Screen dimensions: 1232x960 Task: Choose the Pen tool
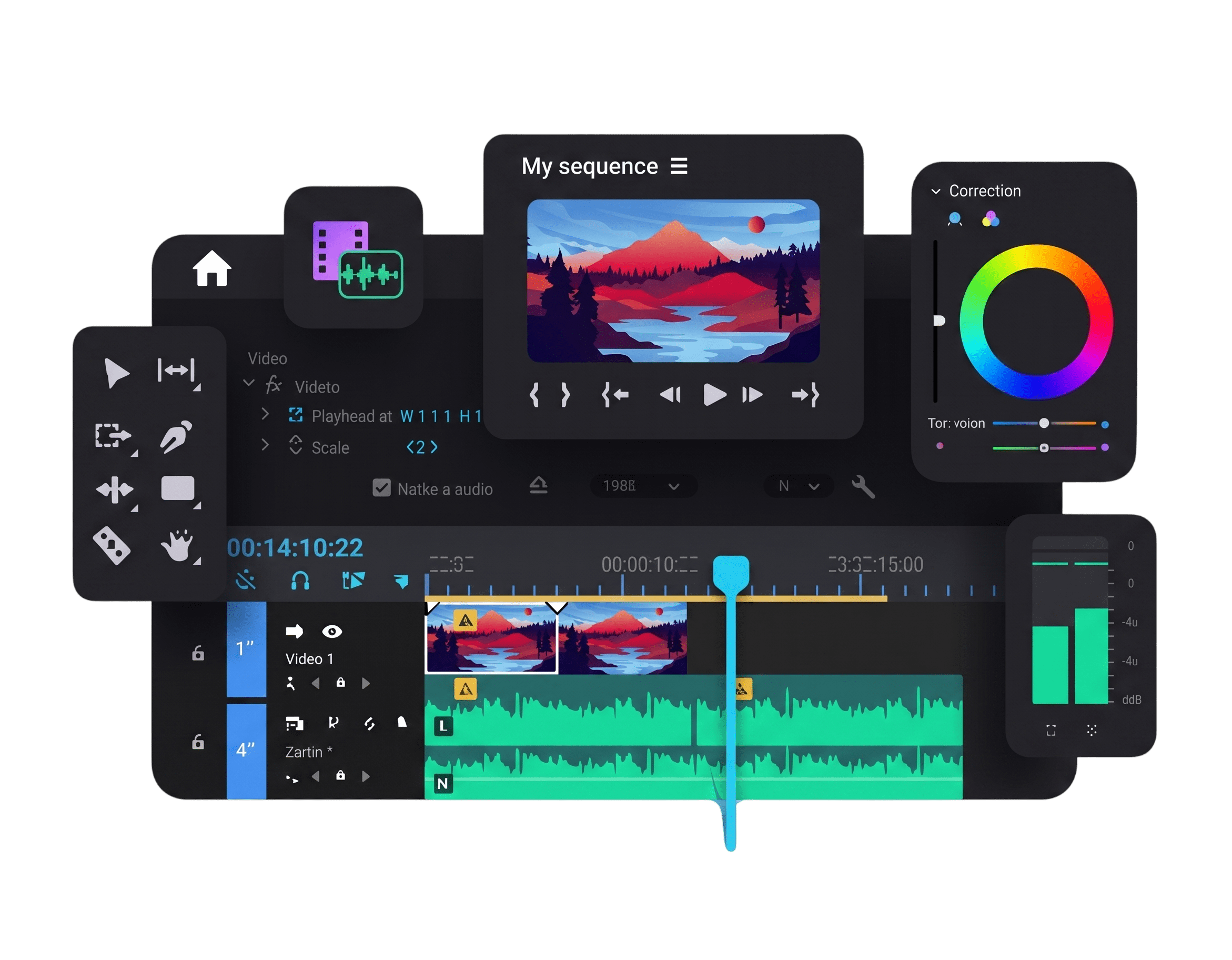(x=176, y=437)
